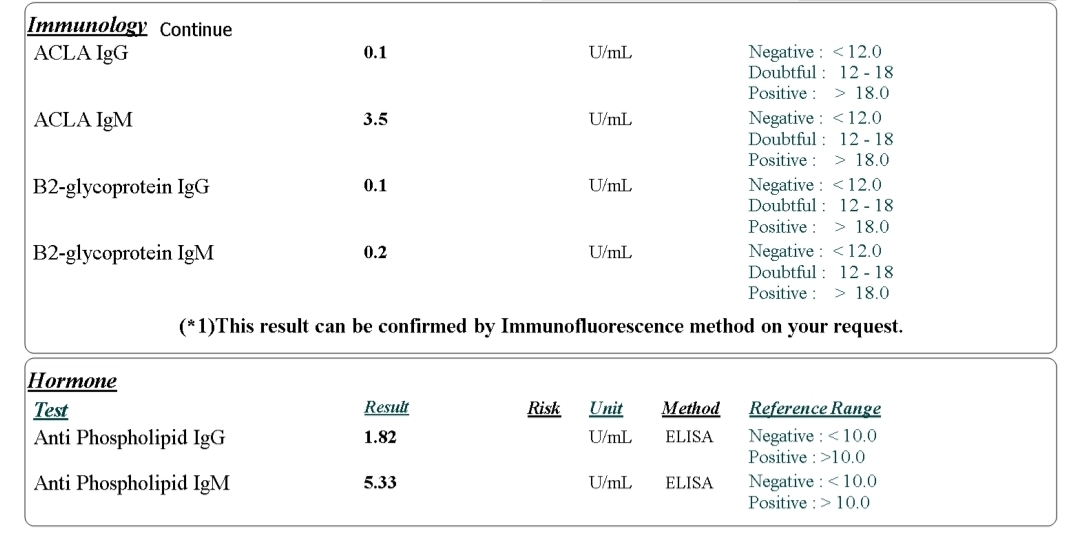1080x548 pixels.
Task: Select the B2-glycoprotein IgG test row label
Action: (x=121, y=187)
